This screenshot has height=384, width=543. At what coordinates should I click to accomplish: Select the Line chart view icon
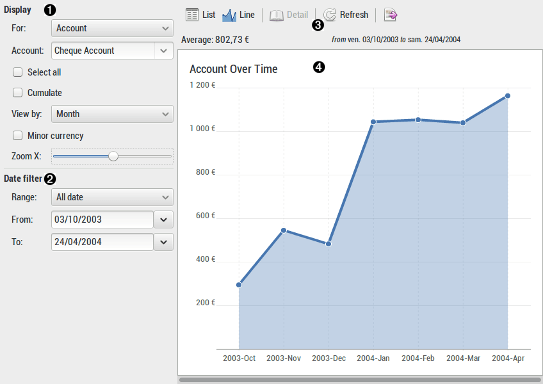click(x=229, y=15)
